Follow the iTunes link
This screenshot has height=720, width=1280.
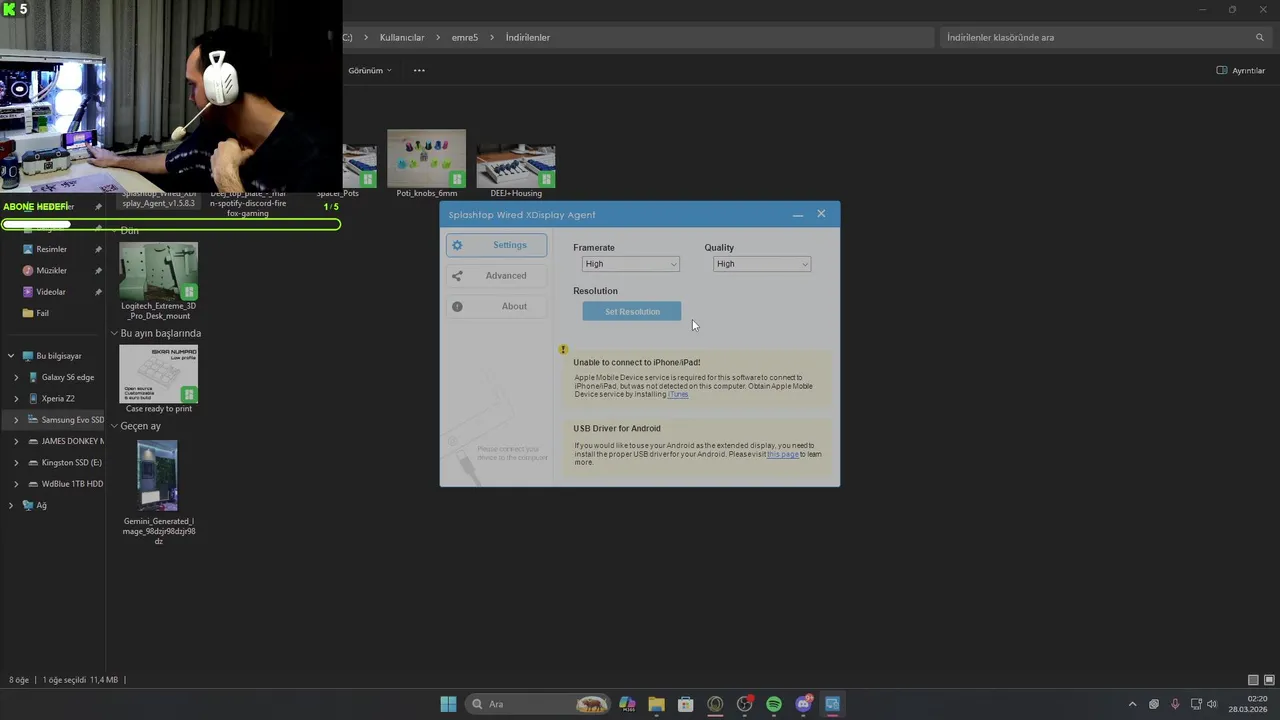(x=678, y=394)
